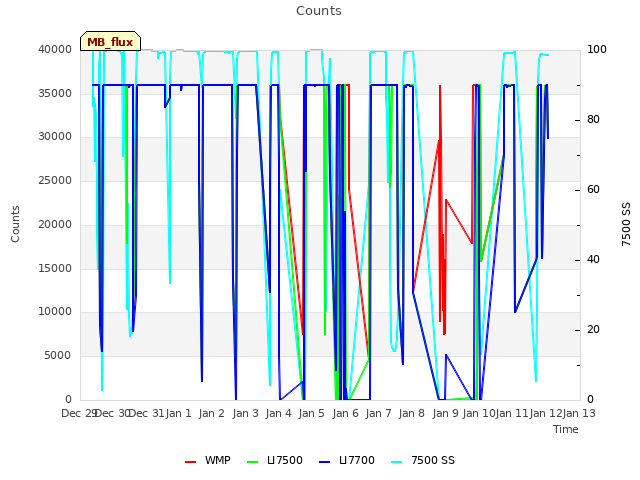This screenshot has height=480, width=640.
Task: Click the LI7700 legend entry
Action: [x=347, y=460]
